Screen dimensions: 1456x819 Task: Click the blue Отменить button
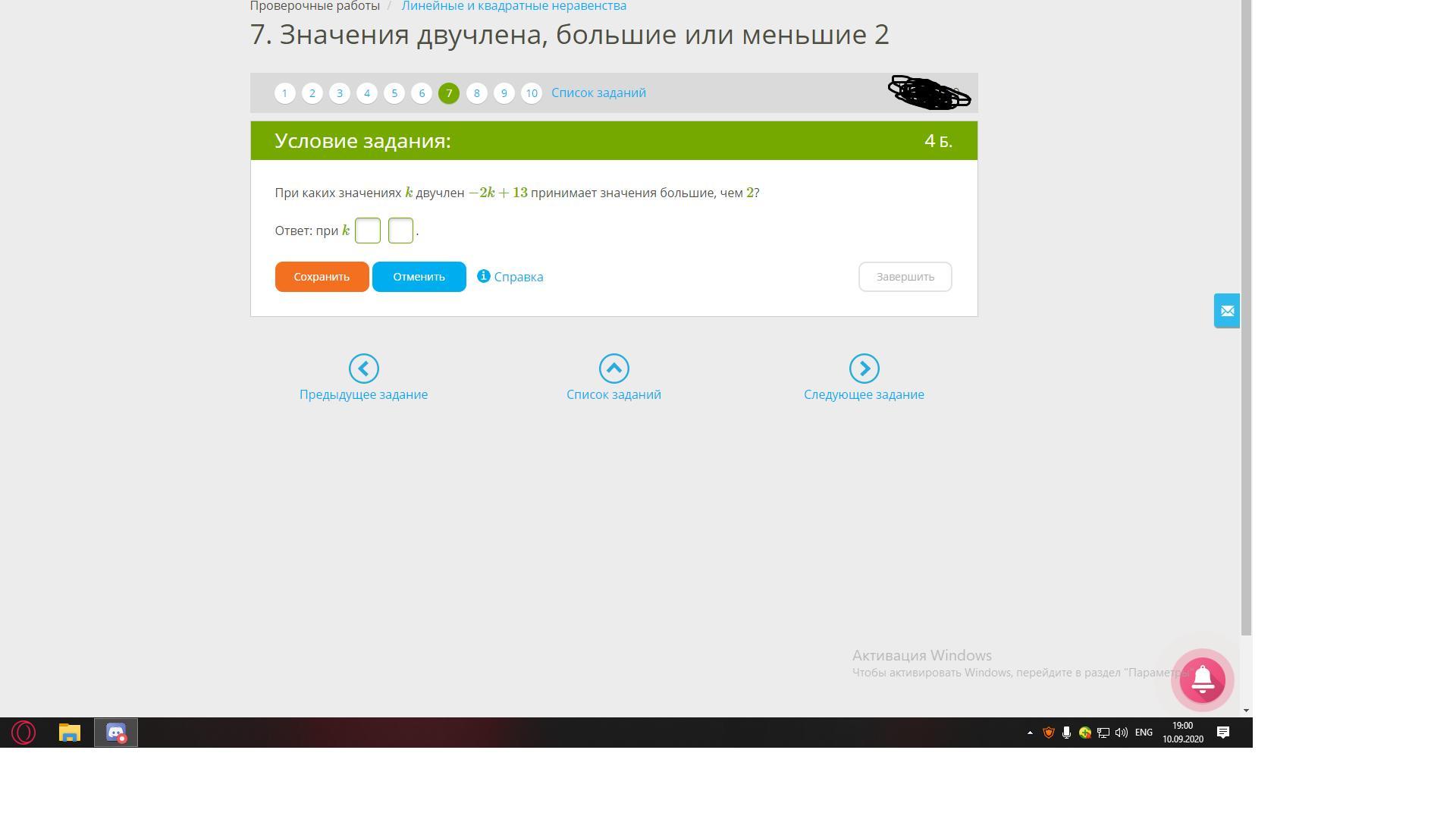pyautogui.click(x=419, y=277)
